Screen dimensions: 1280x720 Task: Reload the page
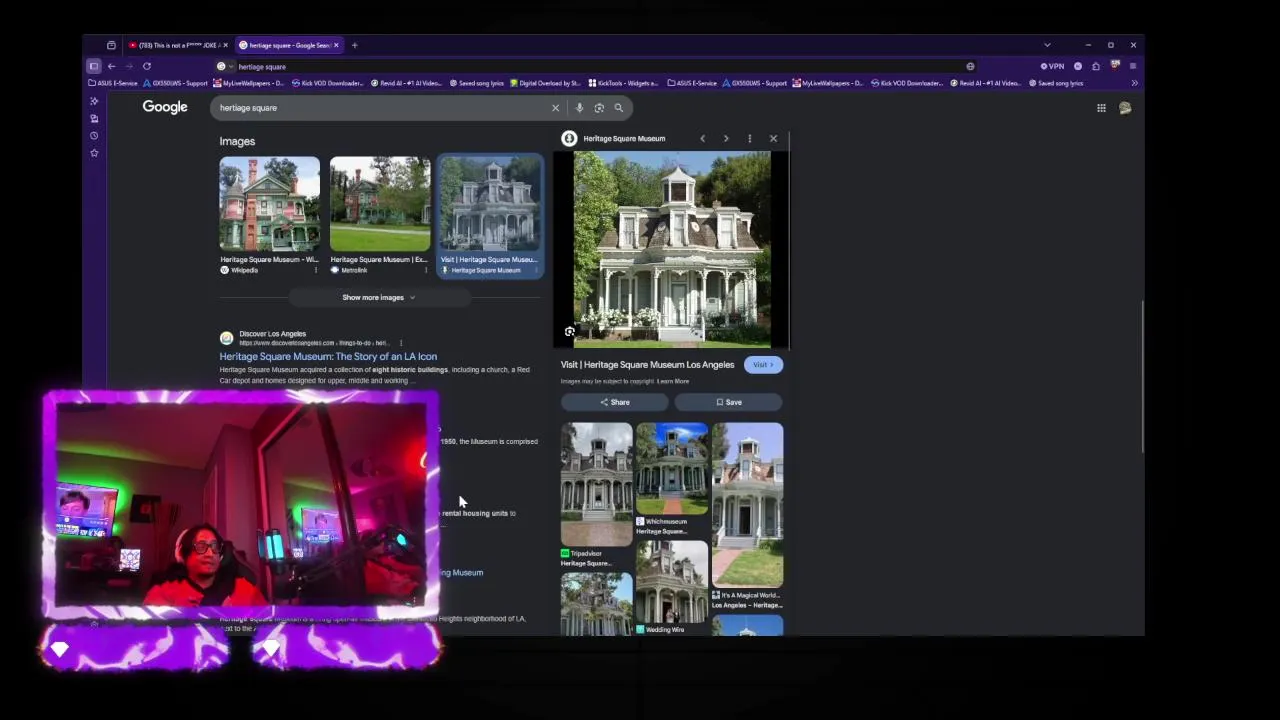click(x=147, y=66)
